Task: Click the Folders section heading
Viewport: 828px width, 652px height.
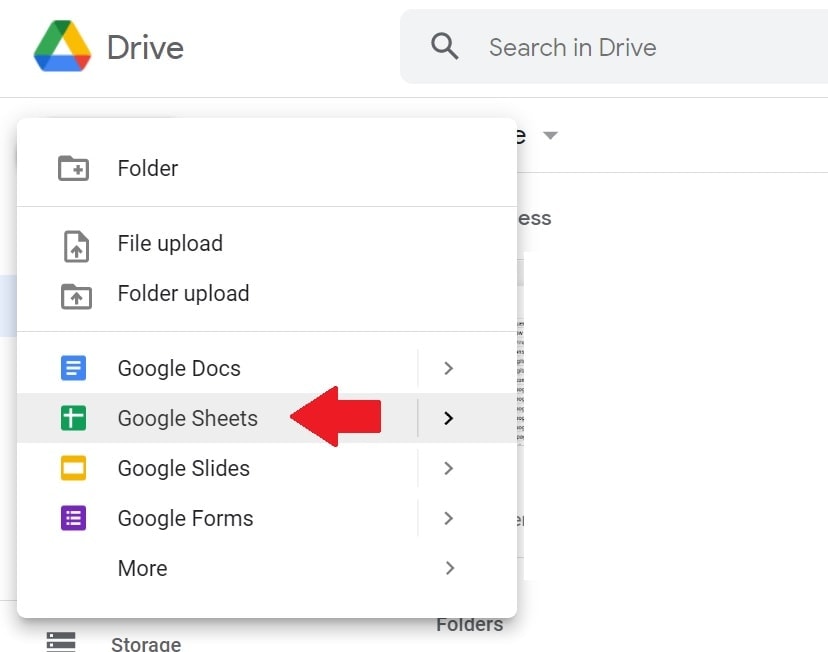Action: [x=469, y=625]
